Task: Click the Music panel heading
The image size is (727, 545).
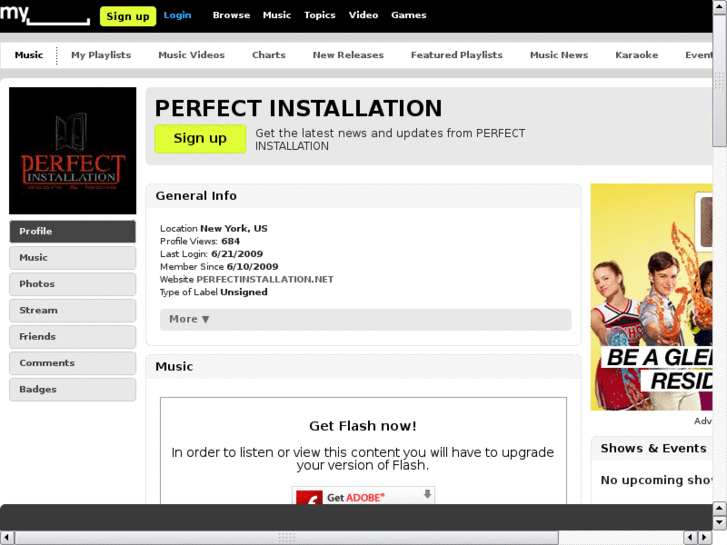Action: pos(174,366)
